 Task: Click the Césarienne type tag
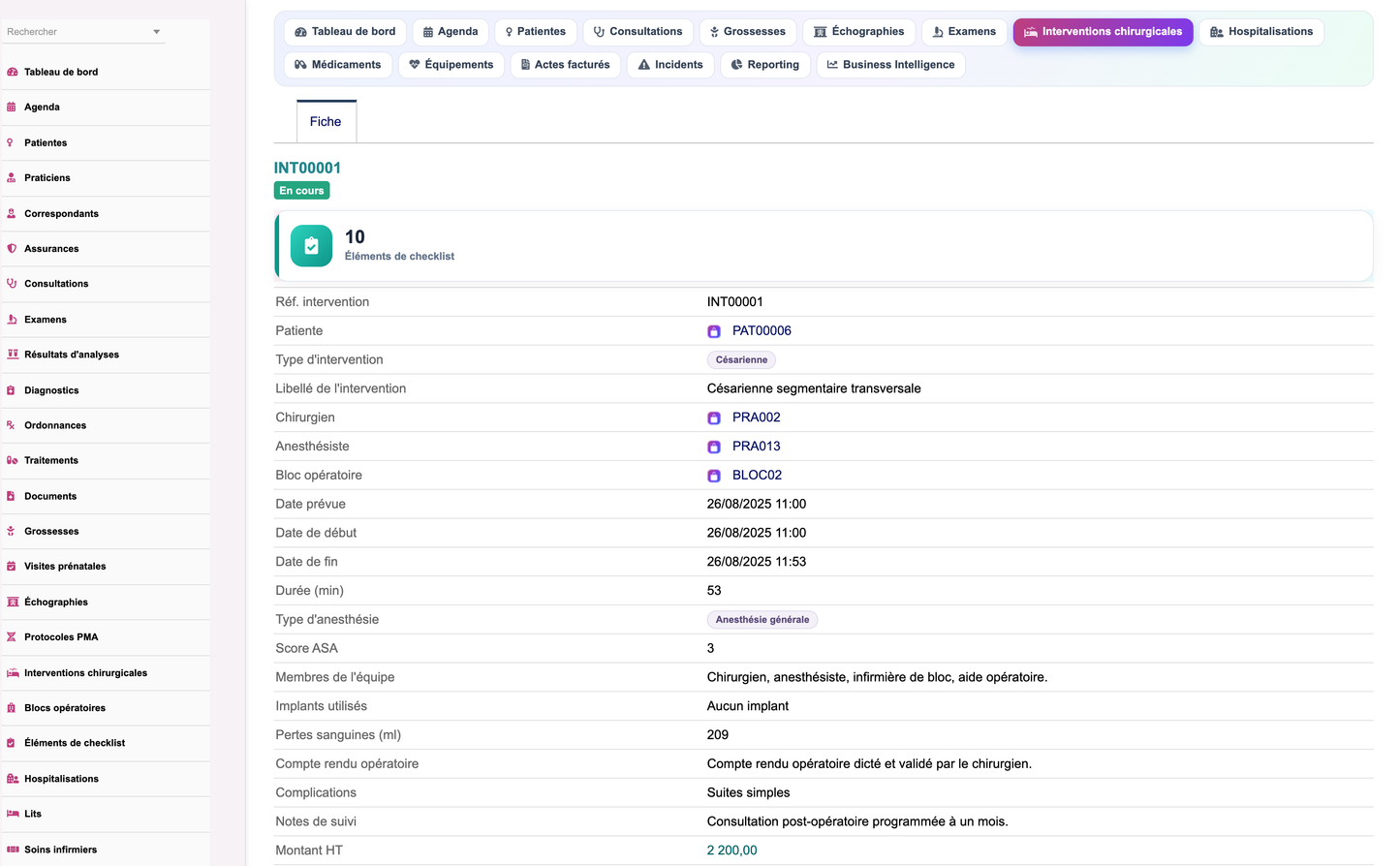click(741, 360)
